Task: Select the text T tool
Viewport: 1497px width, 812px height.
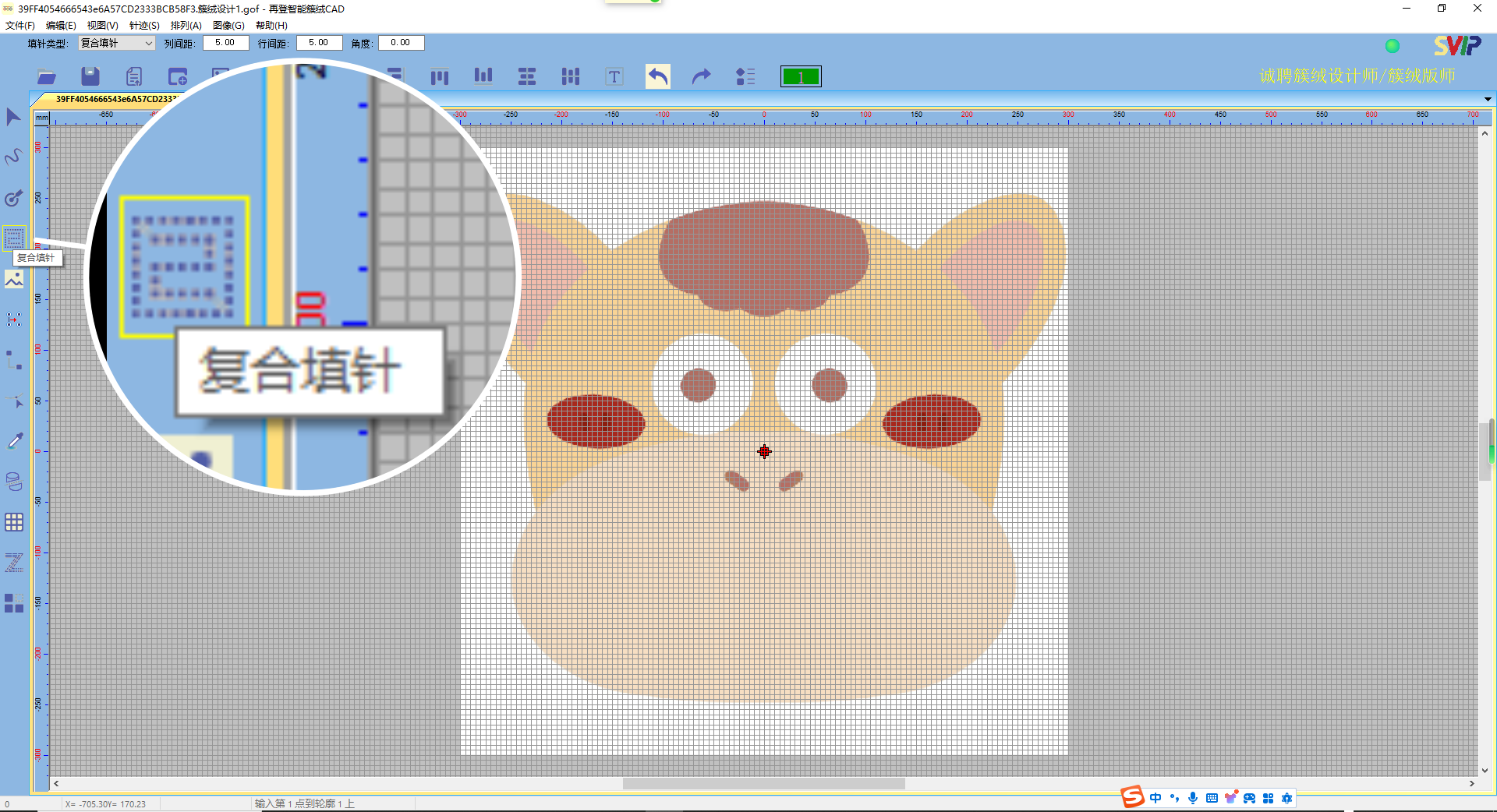Action: point(614,76)
